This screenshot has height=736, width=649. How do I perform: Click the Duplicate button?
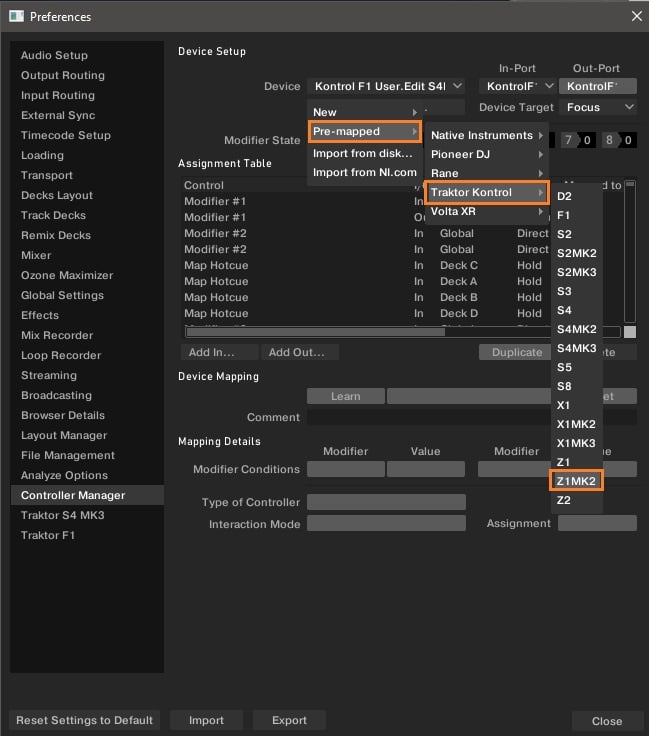coord(515,353)
